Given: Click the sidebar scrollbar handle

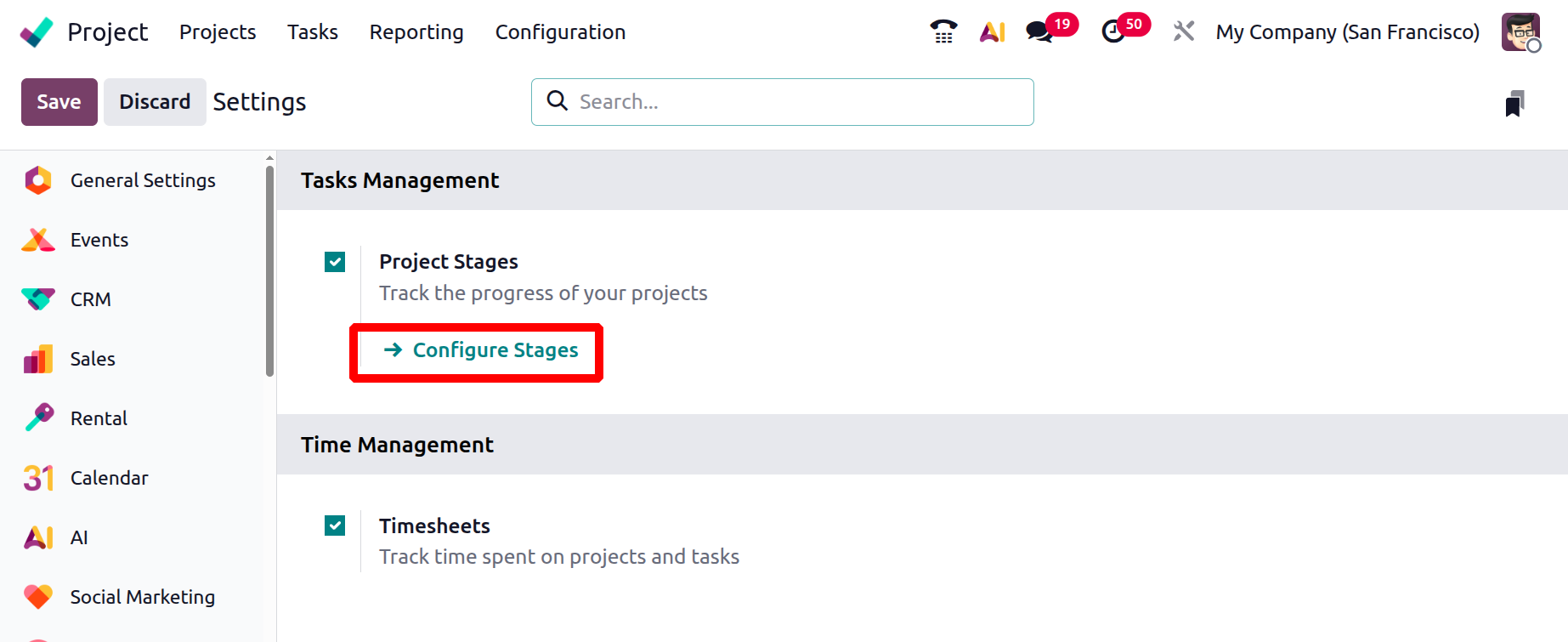Looking at the screenshot, I should [269, 270].
